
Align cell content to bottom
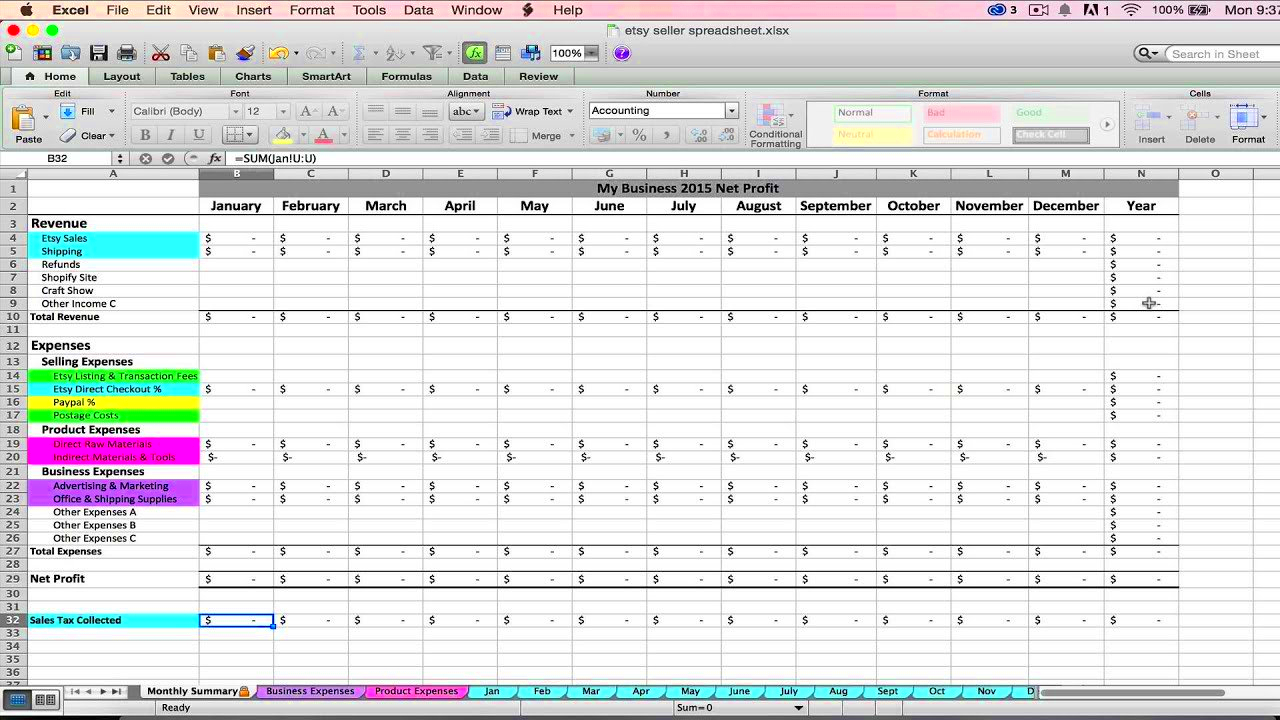click(430, 111)
